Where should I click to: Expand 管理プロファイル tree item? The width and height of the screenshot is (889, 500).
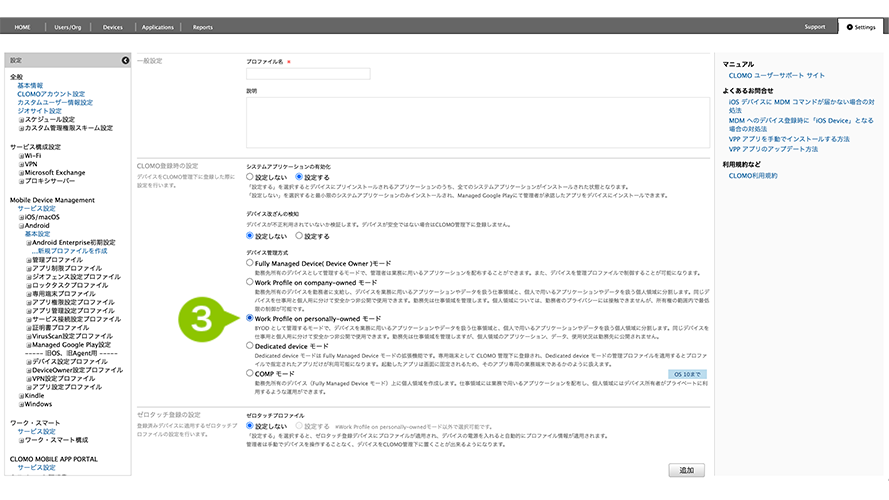(x=29, y=260)
